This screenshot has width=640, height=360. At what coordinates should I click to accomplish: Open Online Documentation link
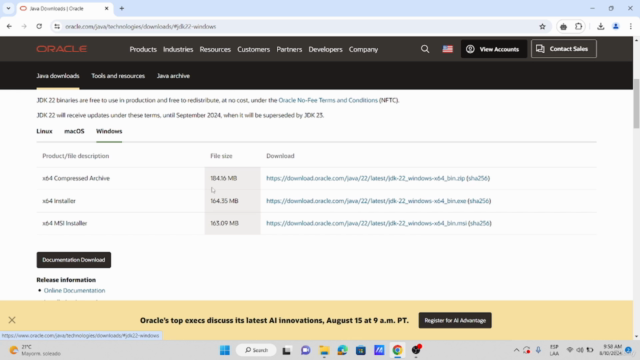[74, 291]
